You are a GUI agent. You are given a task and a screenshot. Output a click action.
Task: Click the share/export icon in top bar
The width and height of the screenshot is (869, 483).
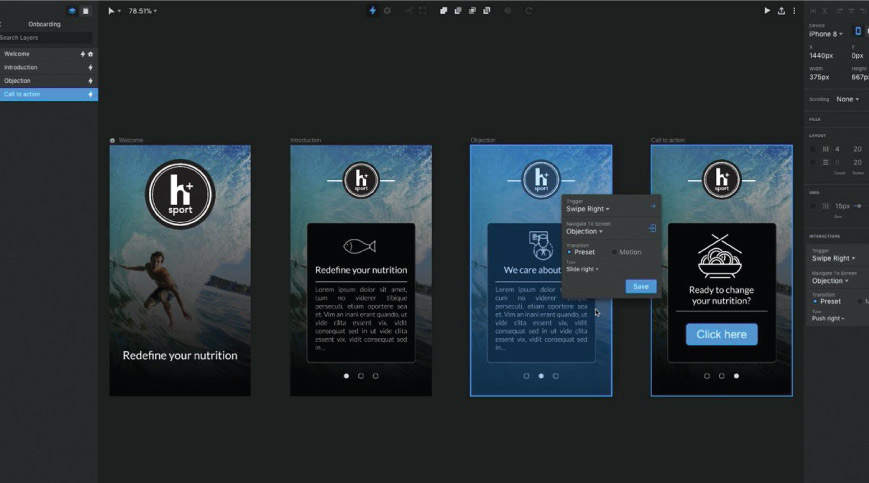(781, 11)
